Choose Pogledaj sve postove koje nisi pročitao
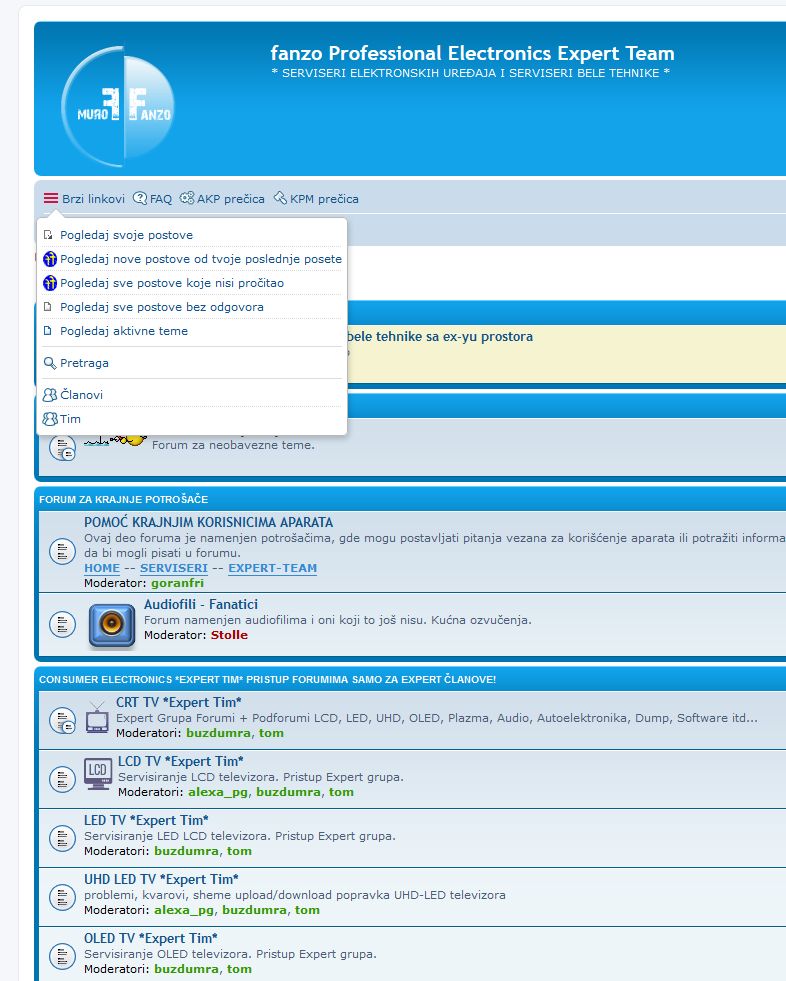 pos(171,283)
